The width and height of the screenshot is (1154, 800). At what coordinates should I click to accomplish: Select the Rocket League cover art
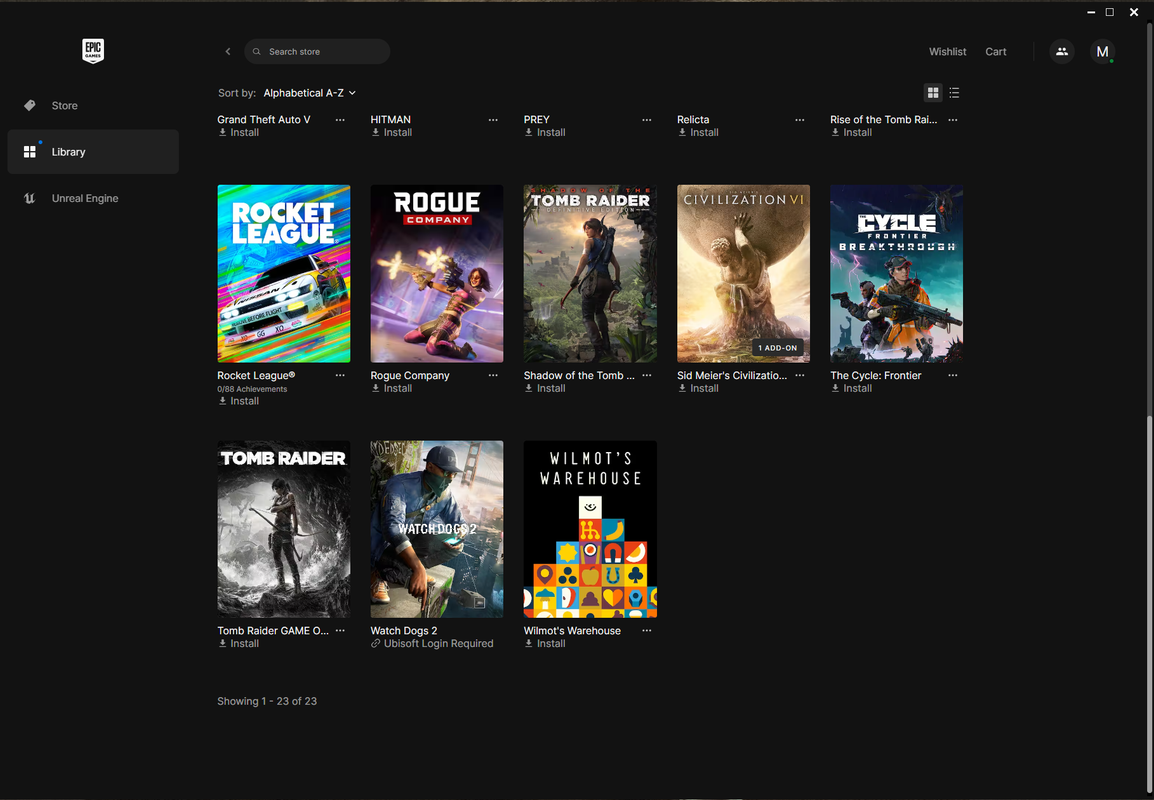tap(283, 273)
